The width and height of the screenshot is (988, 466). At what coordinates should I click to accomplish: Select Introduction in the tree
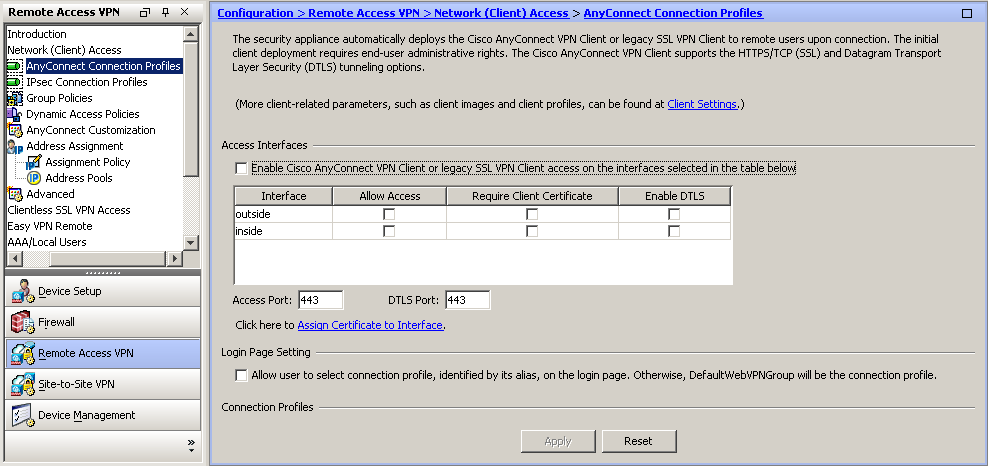click(37, 34)
